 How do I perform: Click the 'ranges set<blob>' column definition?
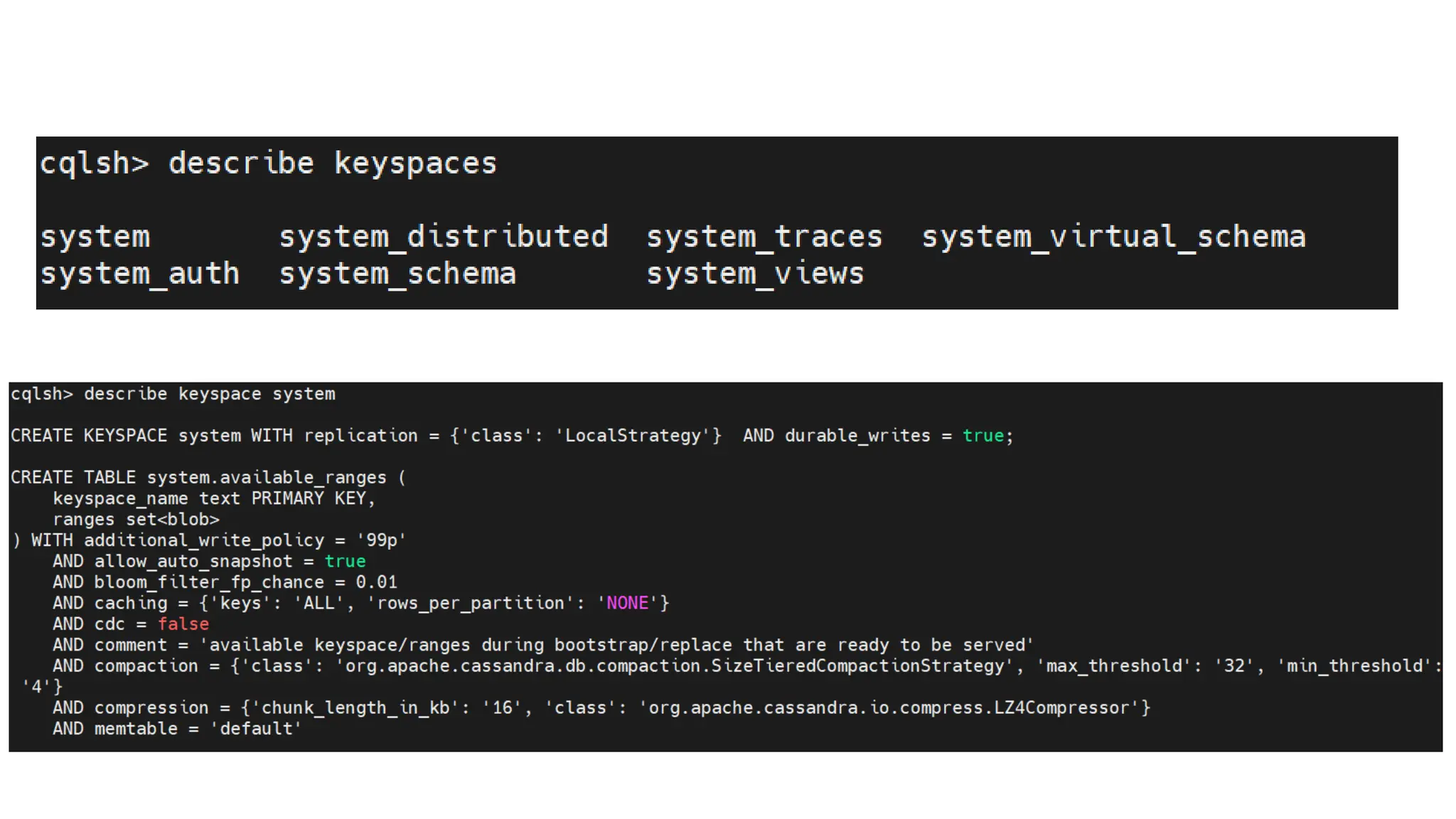(x=136, y=520)
